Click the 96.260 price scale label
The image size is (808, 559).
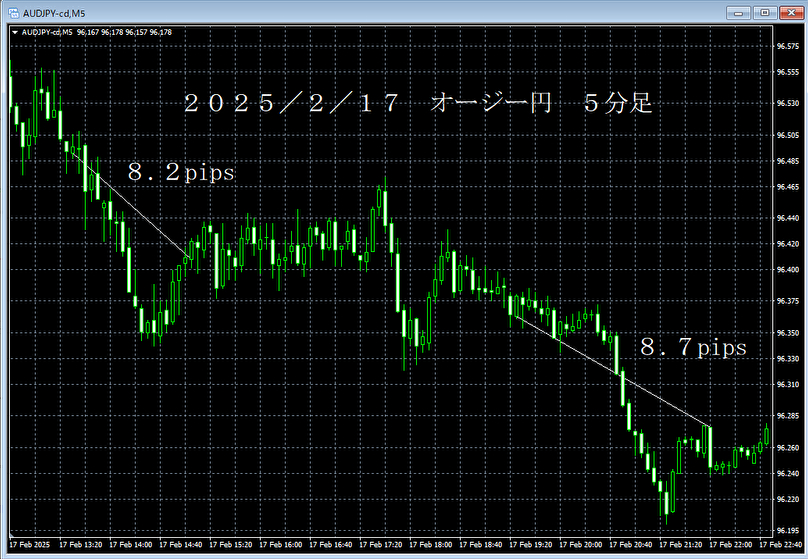(x=788, y=448)
